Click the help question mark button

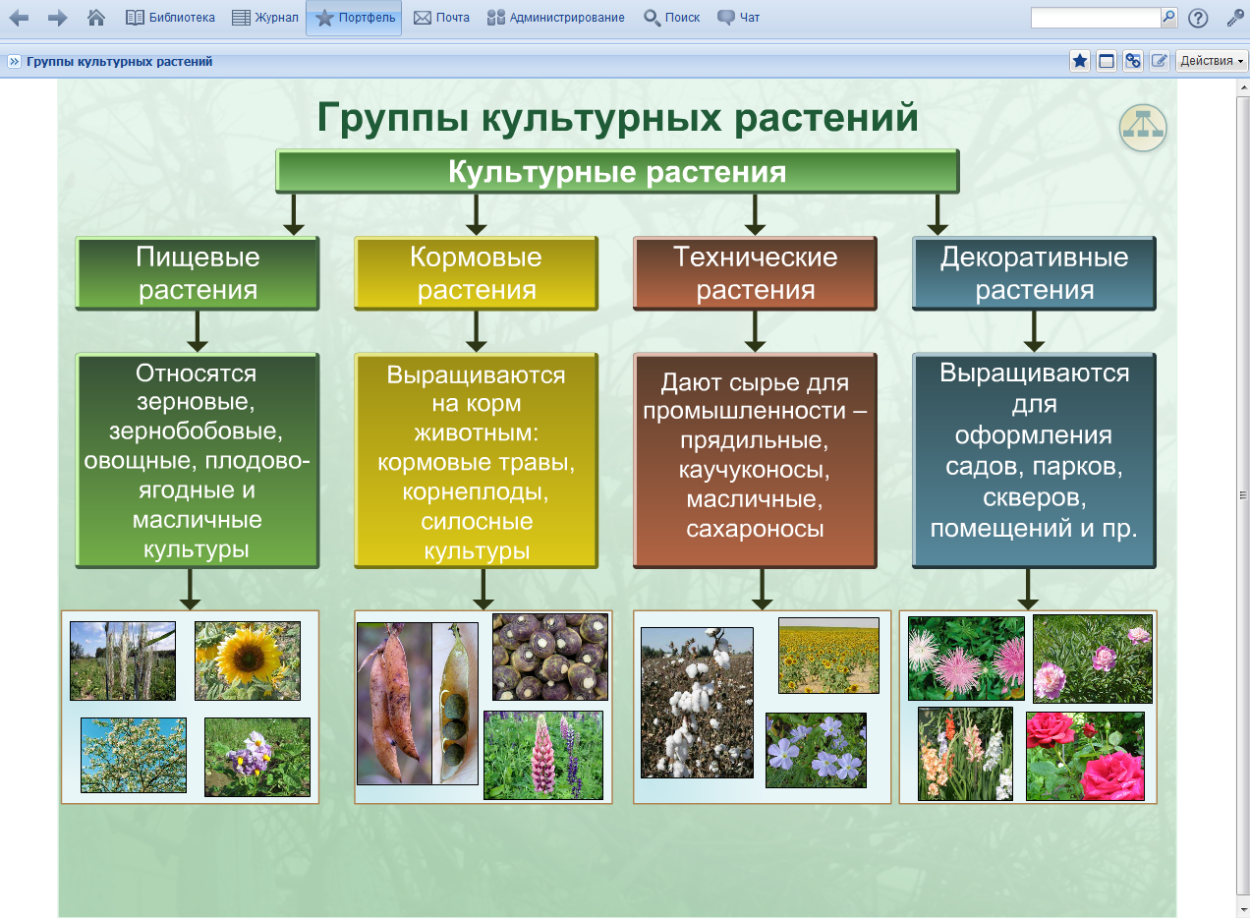click(1199, 18)
